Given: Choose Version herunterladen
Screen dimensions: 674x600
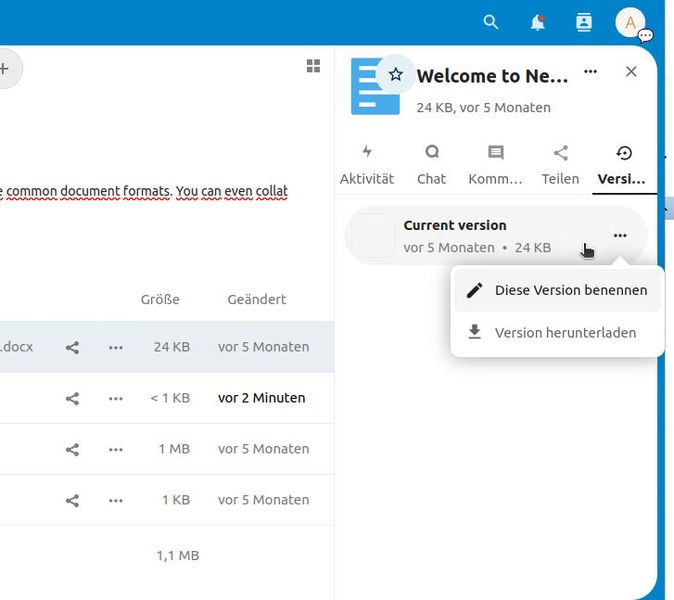Looking at the screenshot, I should tap(557, 332).
